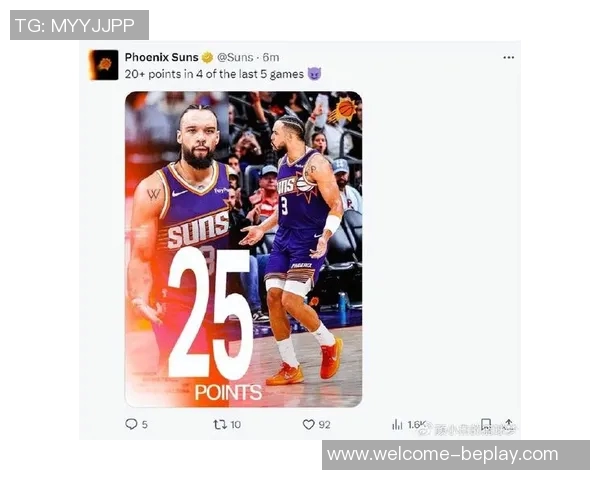Click the retweet count 10

(x=236, y=424)
